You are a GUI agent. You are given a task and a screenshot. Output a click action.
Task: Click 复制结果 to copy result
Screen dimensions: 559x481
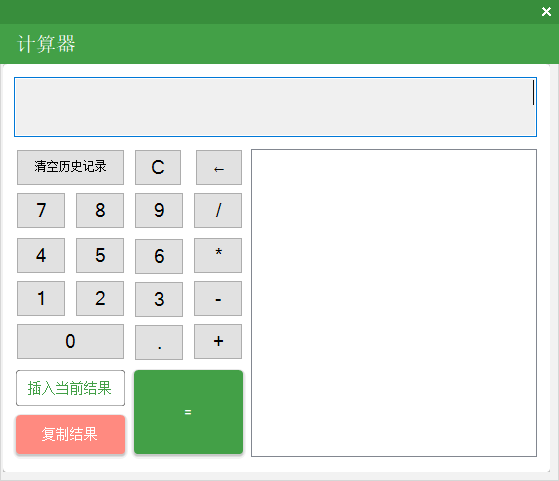[71, 434]
